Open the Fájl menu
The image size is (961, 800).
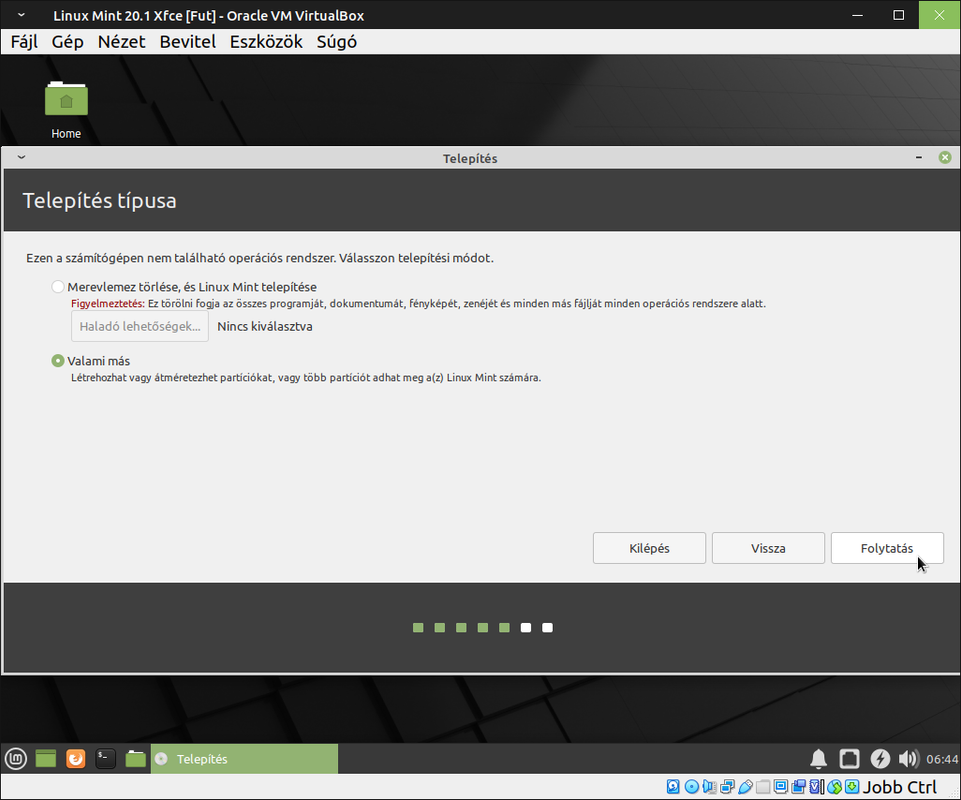[x=24, y=42]
